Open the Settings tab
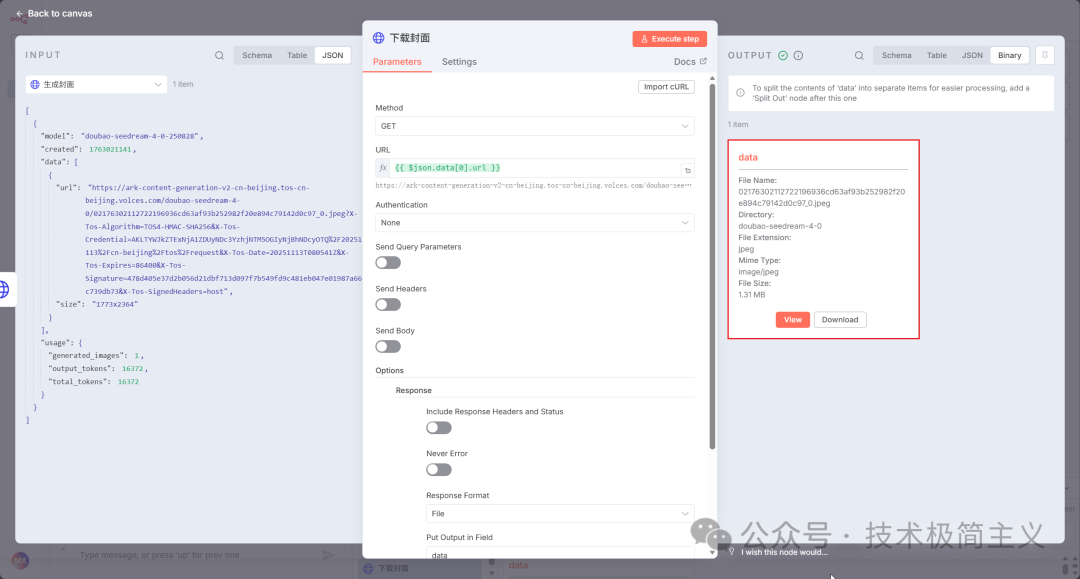The width and height of the screenshot is (1080, 579). pos(459,61)
